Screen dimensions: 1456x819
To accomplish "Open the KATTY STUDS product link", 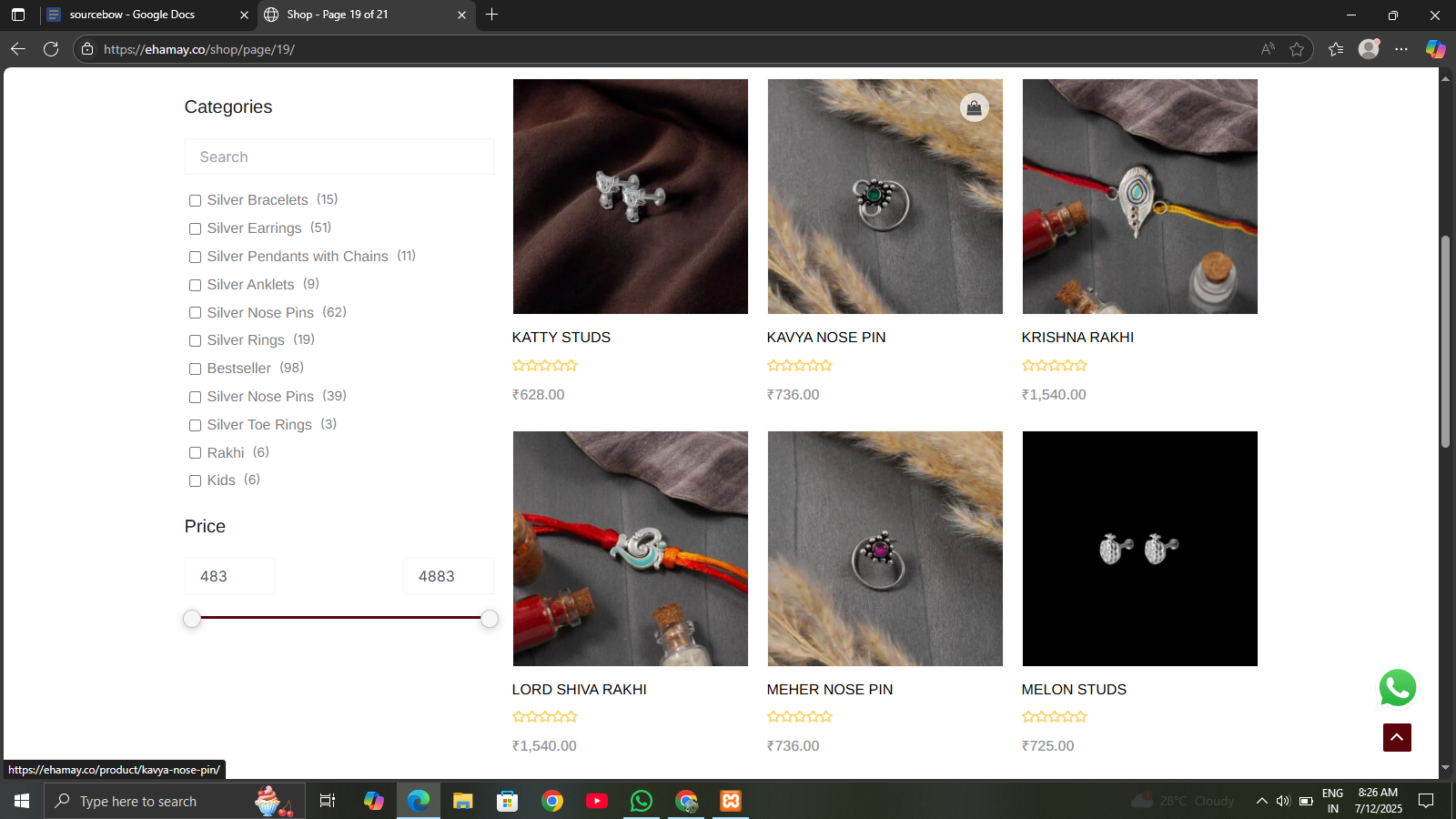I will point(561,337).
